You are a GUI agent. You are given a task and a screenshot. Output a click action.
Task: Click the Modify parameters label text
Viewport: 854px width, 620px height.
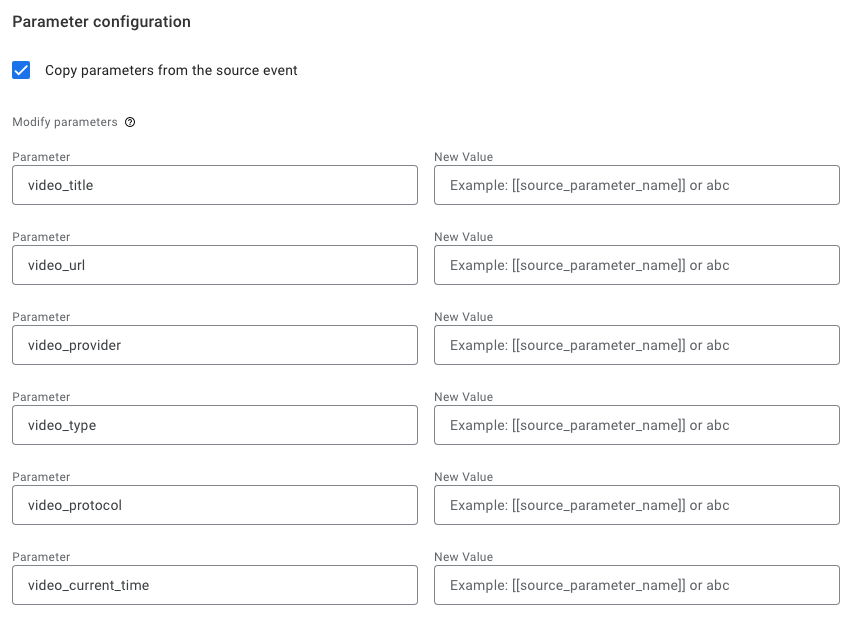pos(65,123)
